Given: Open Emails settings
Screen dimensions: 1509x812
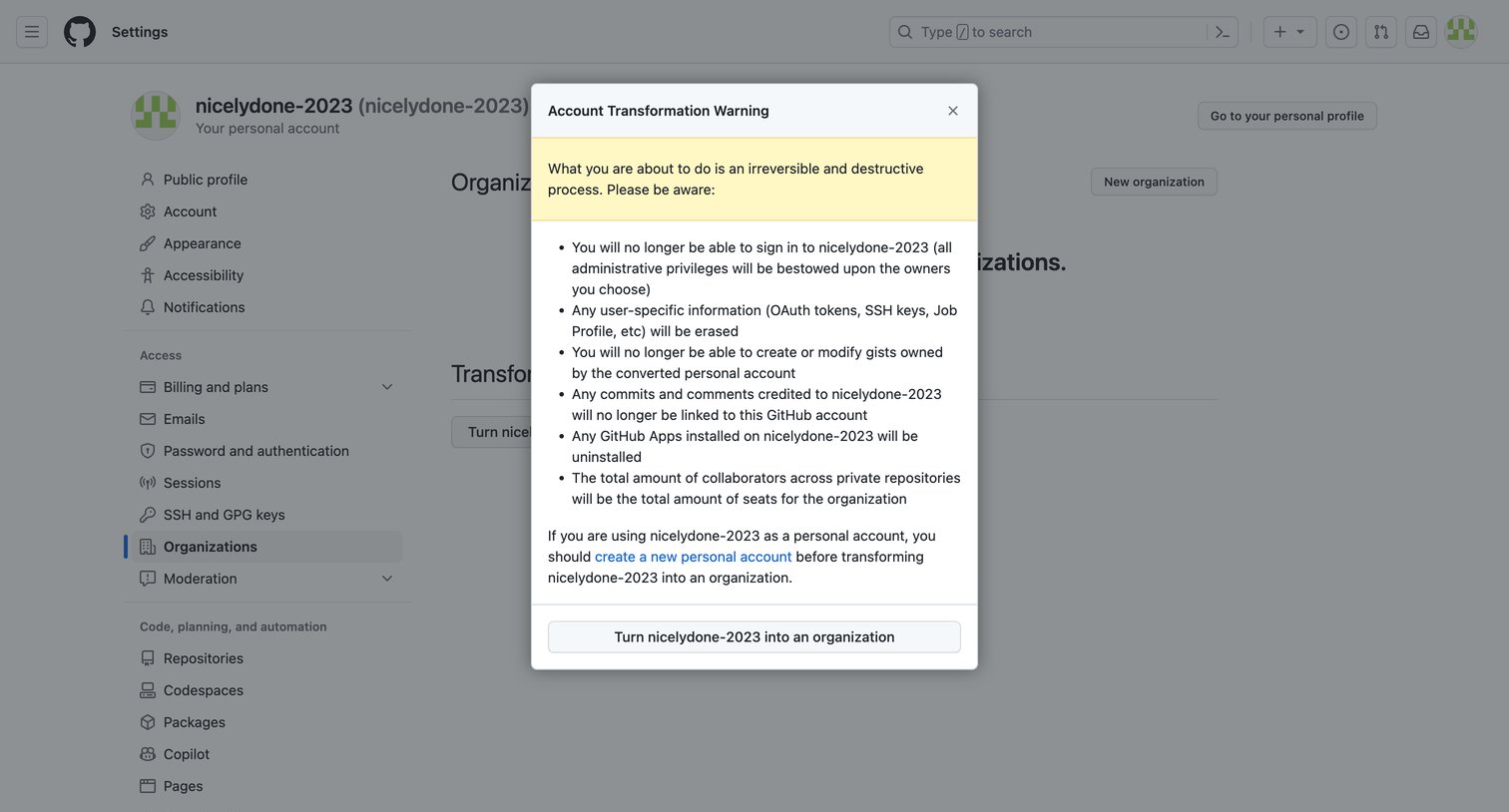Looking at the screenshot, I should point(267,419).
